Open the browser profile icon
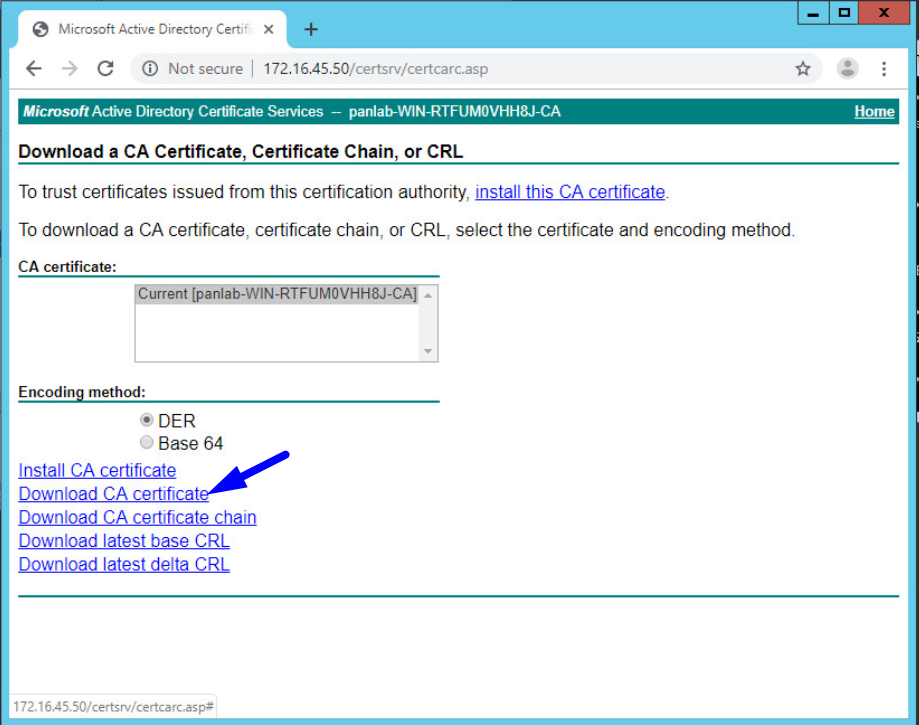 (847, 68)
